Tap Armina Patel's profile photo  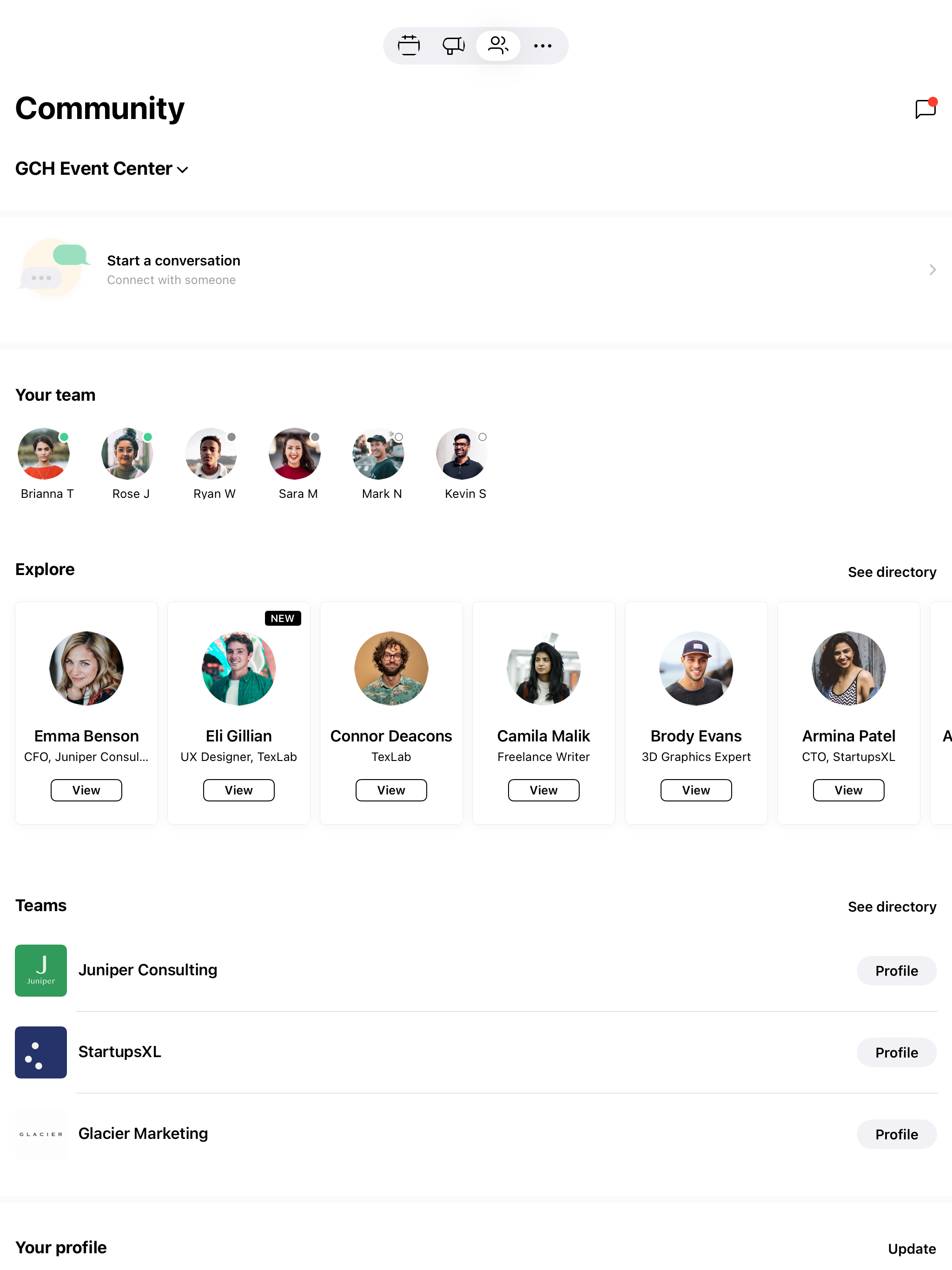pyautogui.click(x=849, y=668)
